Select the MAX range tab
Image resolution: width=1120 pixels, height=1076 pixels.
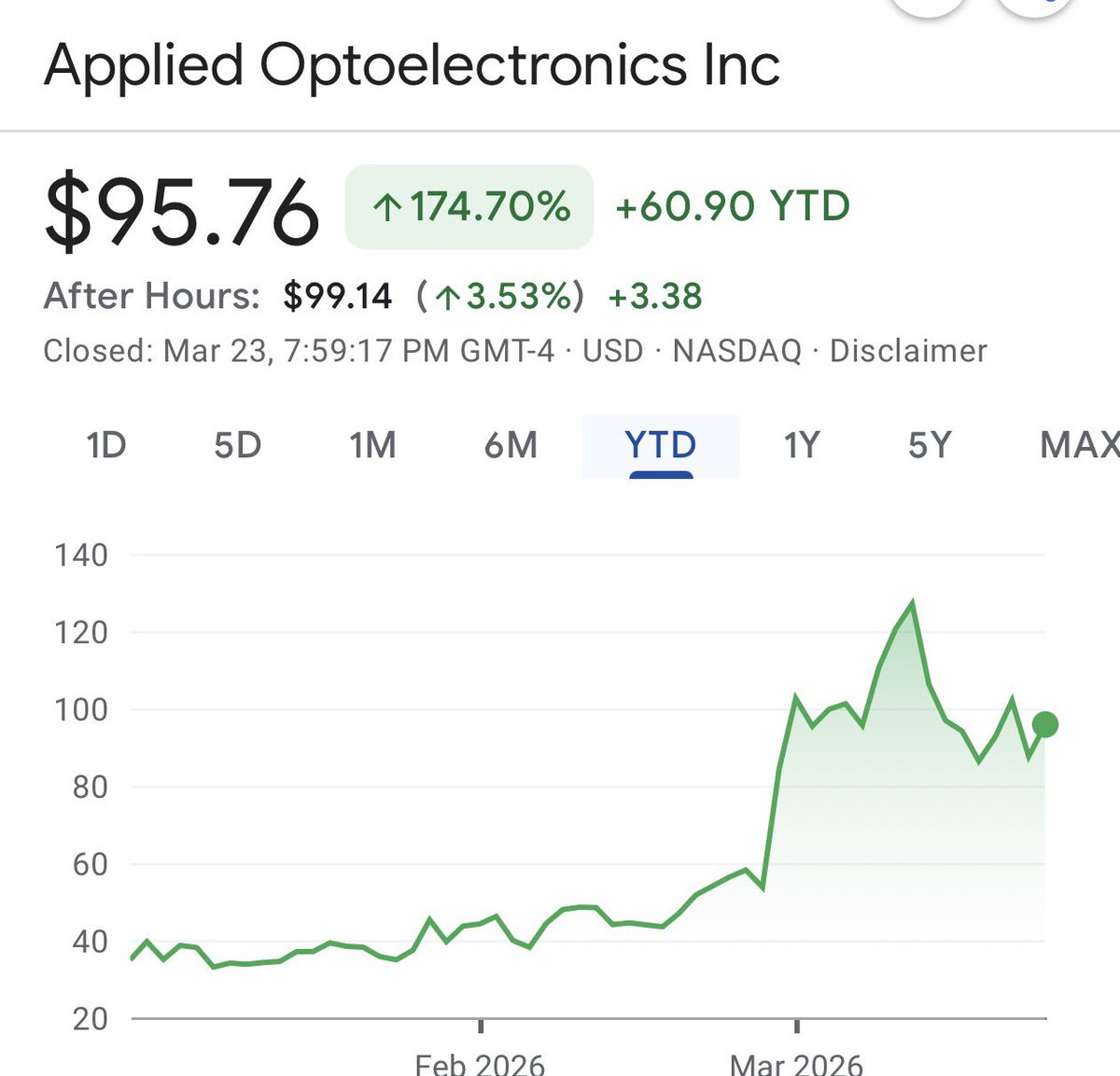(1079, 445)
